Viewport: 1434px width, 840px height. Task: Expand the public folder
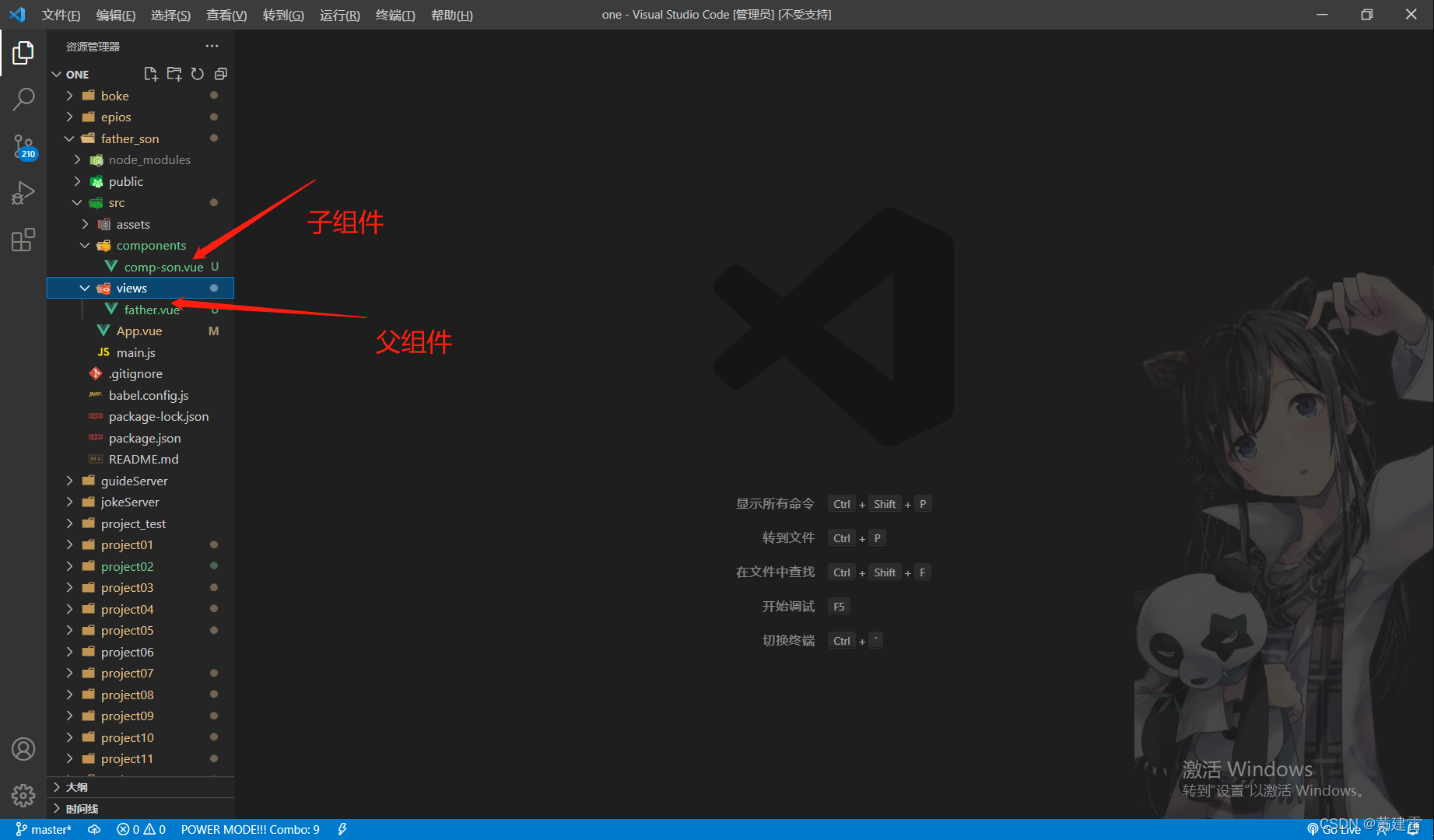(77, 181)
